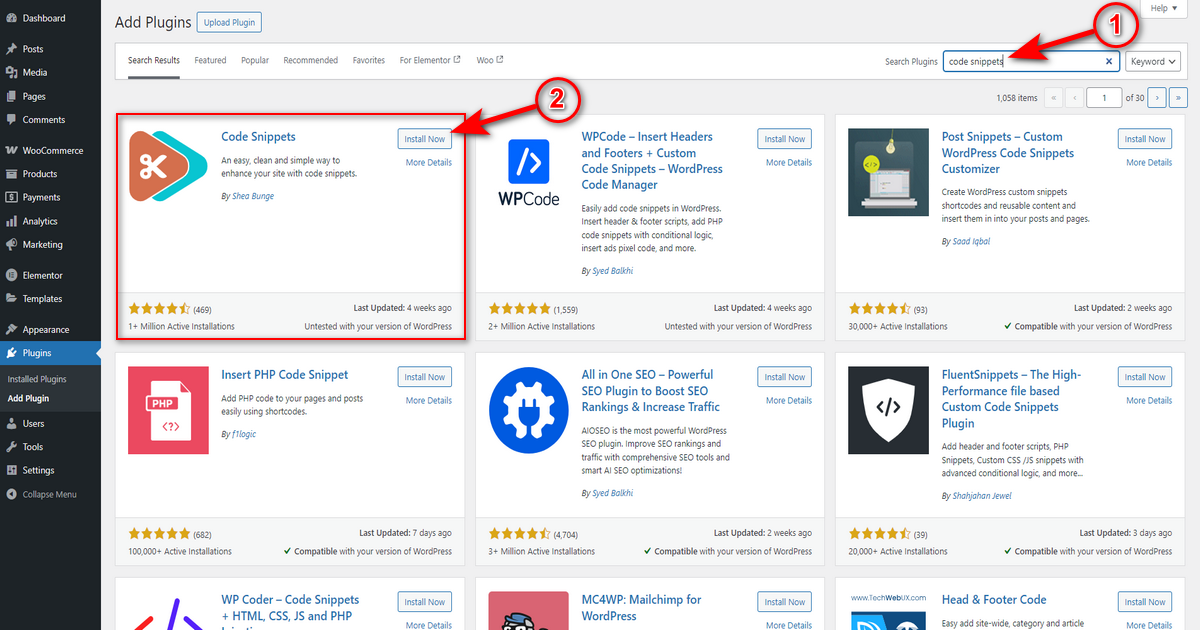Click the Payments icon in sidebar
Image resolution: width=1200 pixels, height=630 pixels.
(x=11, y=198)
